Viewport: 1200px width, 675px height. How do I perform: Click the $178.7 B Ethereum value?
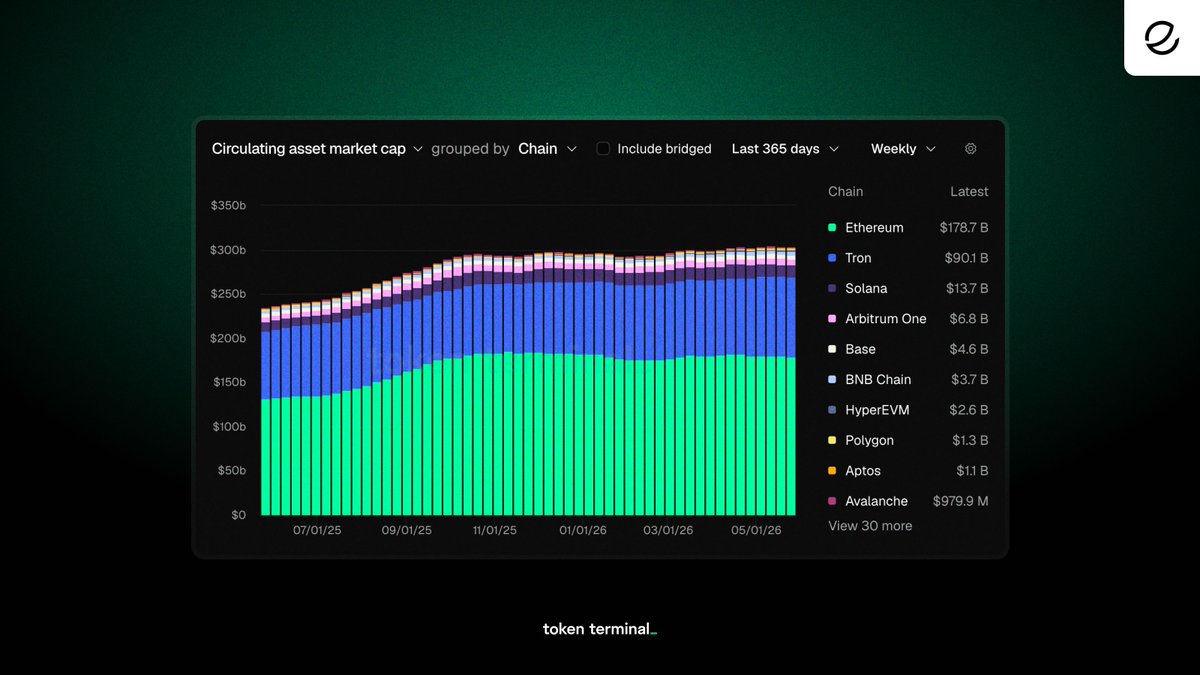pos(964,228)
